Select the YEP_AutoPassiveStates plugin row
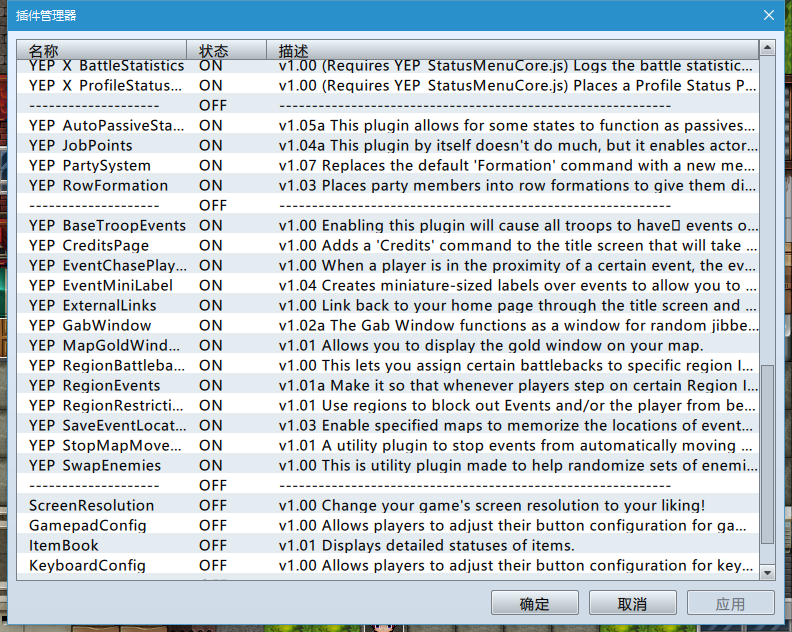 click(x=387, y=125)
